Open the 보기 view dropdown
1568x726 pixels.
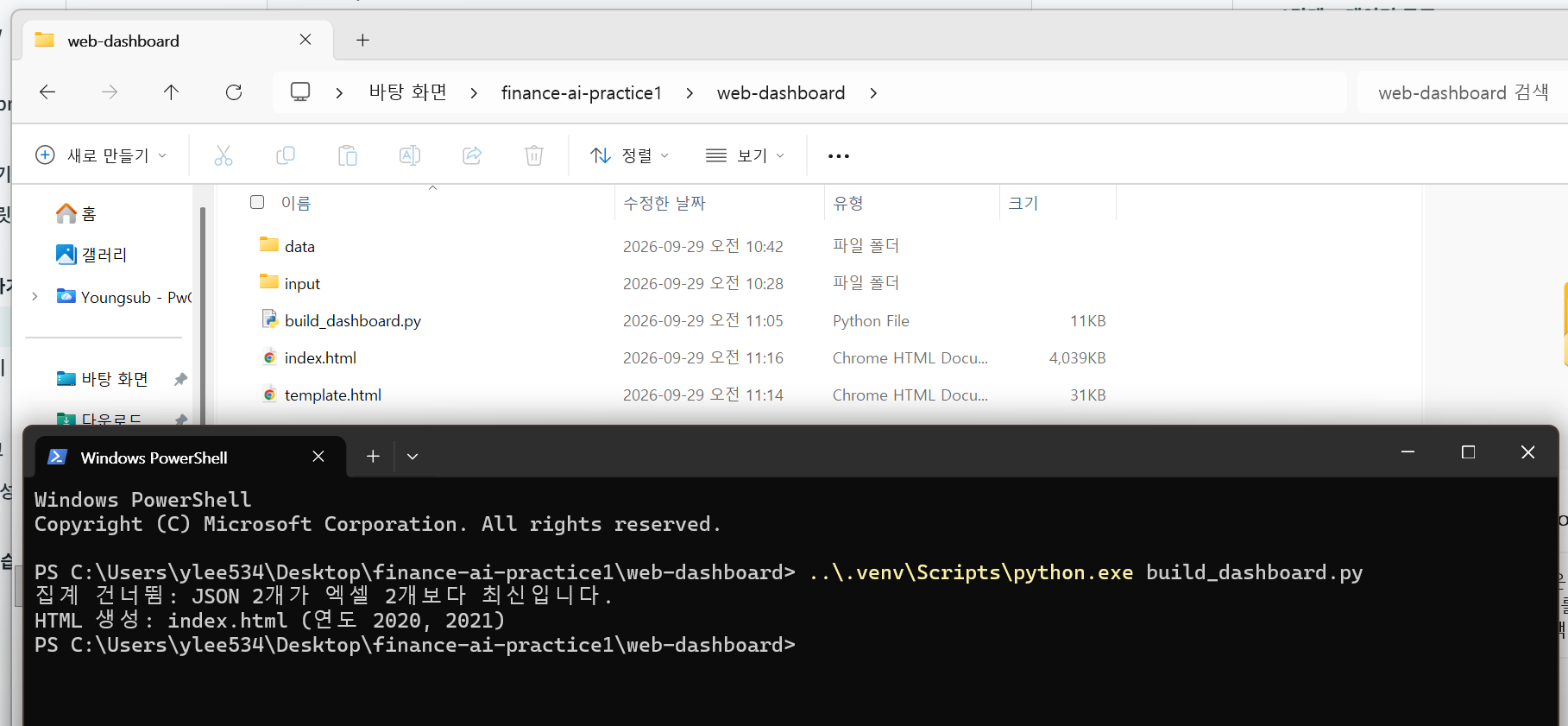pyautogui.click(x=745, y=155)
